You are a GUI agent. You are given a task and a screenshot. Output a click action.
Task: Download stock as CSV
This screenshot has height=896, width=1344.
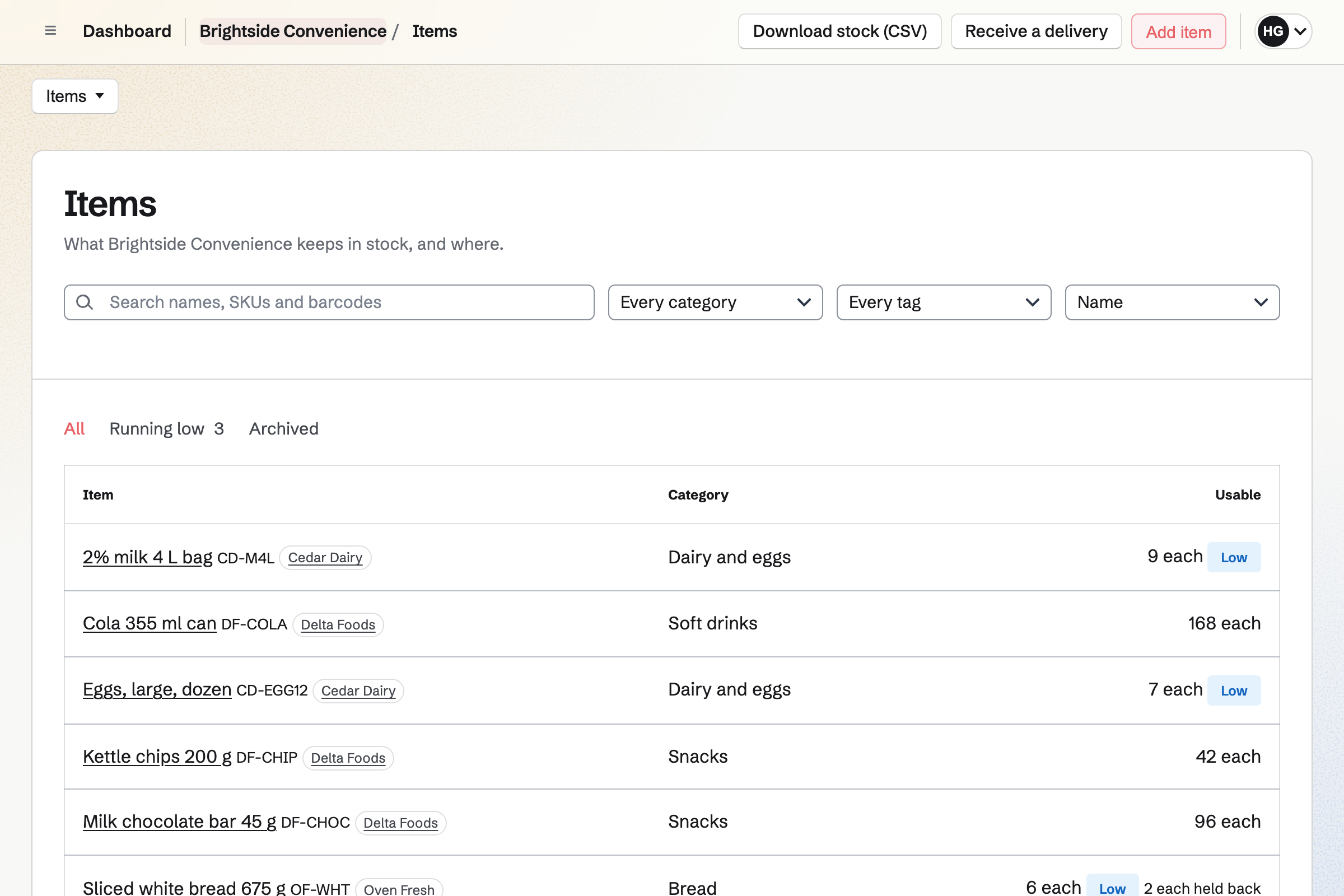[839, 31]
